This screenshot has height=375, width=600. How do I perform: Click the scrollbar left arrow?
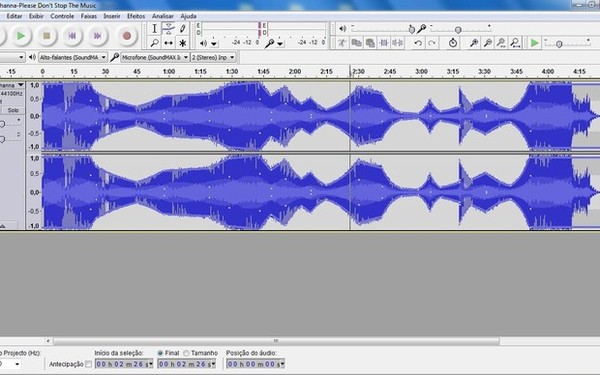tap(48, 341)
